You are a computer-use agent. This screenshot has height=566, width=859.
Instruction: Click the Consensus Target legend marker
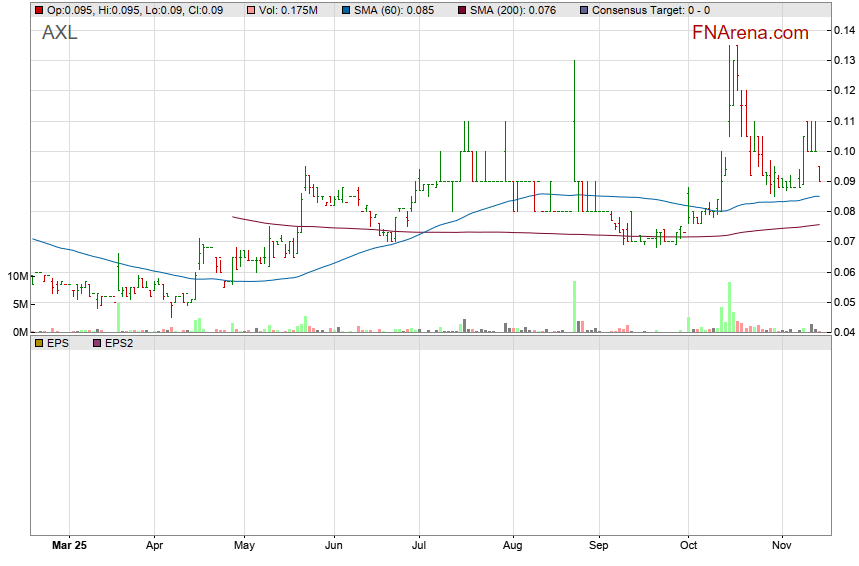pos(583,10)
